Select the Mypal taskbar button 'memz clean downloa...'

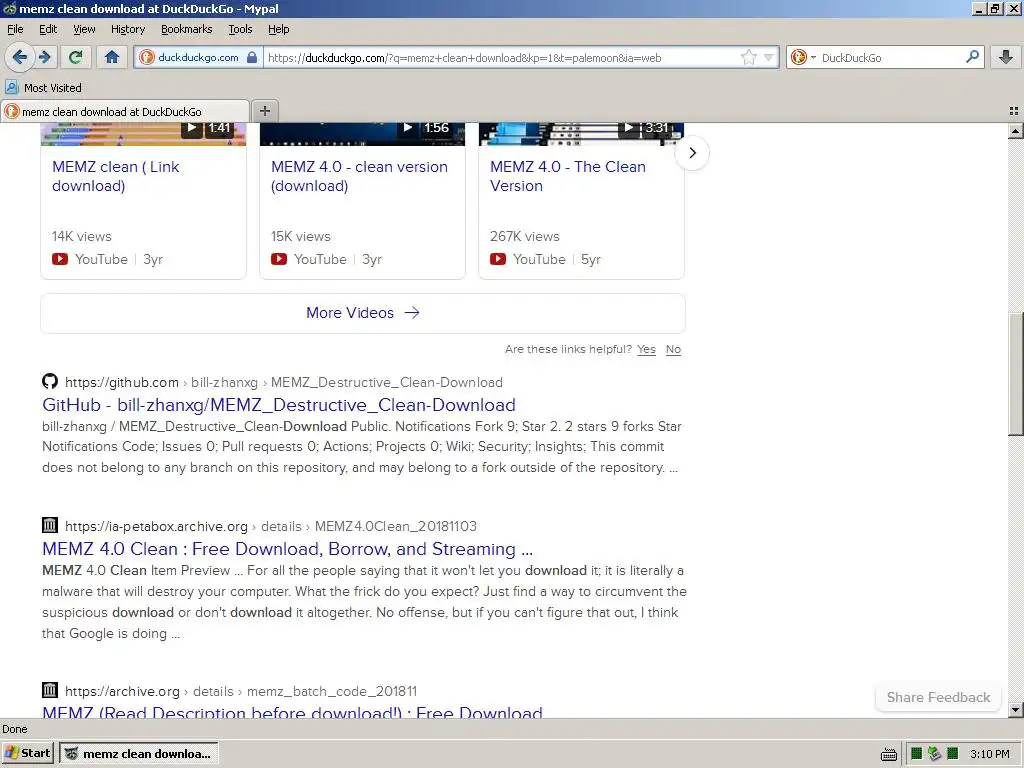(x=138, y=754)
